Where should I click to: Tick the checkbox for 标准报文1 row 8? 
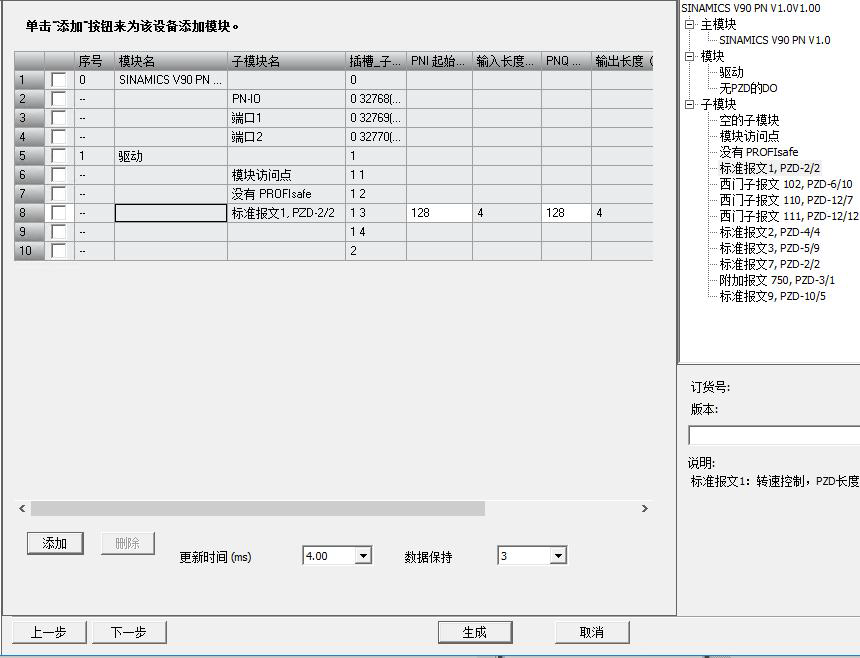coord(59,213)
